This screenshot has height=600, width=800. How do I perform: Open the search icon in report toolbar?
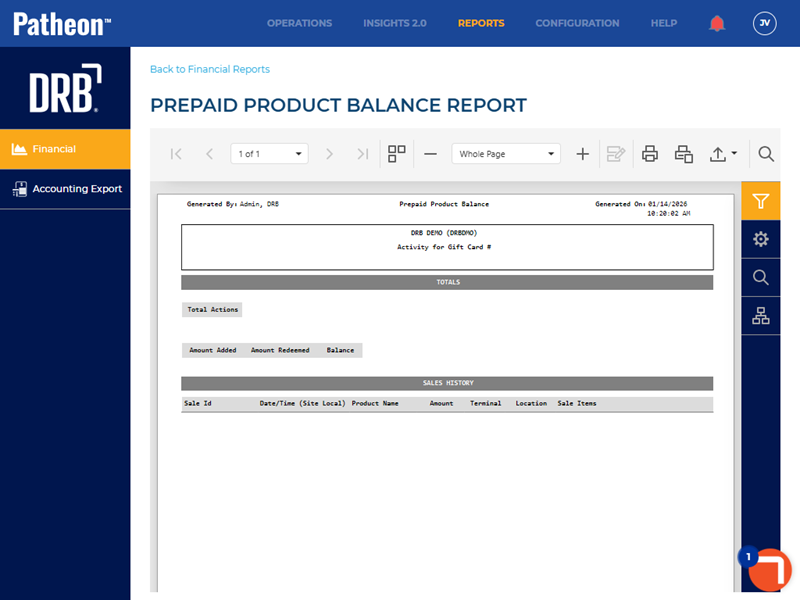[x=766, y=154]
